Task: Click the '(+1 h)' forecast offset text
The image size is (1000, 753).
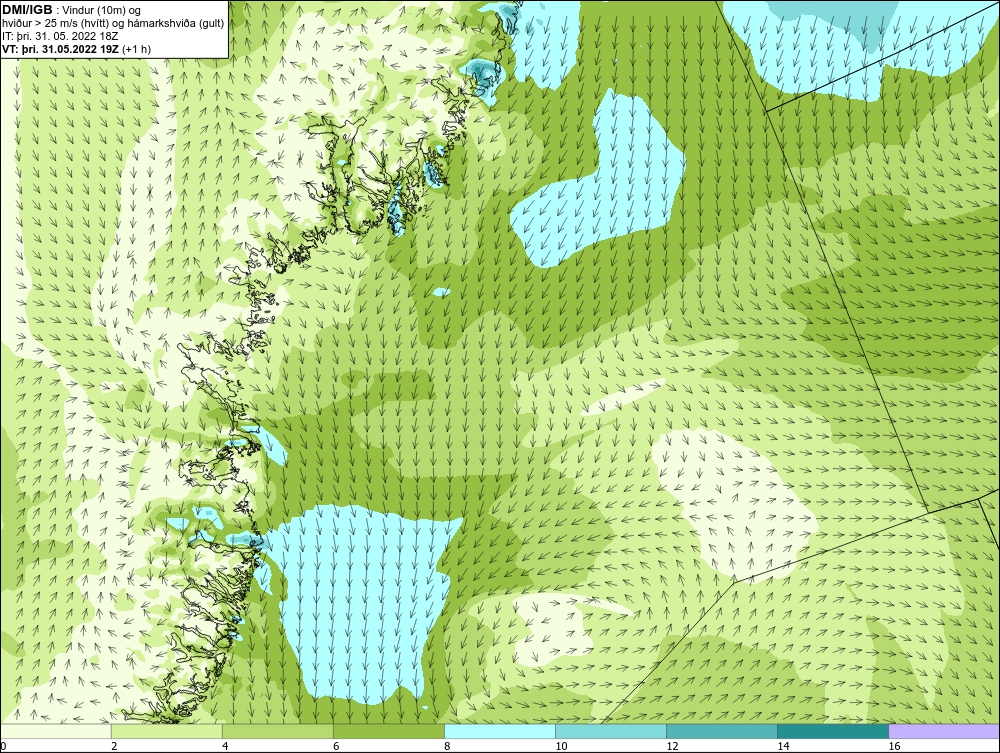Action: (x=136, y=49)
